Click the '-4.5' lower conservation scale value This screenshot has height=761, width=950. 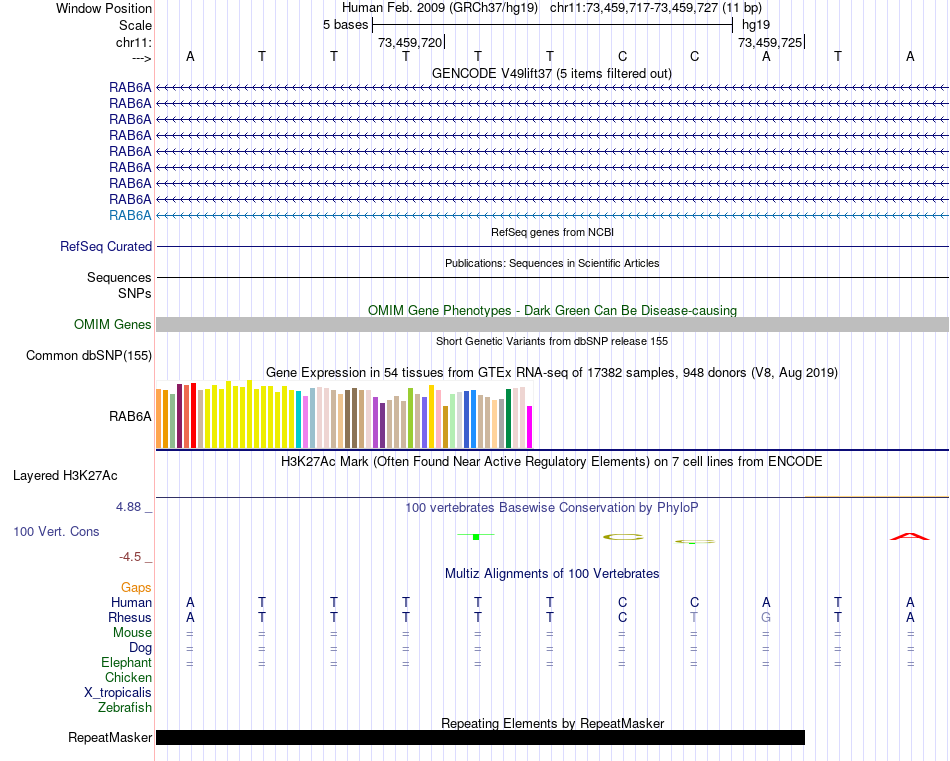pyautogui.click(x=130, y=557)
